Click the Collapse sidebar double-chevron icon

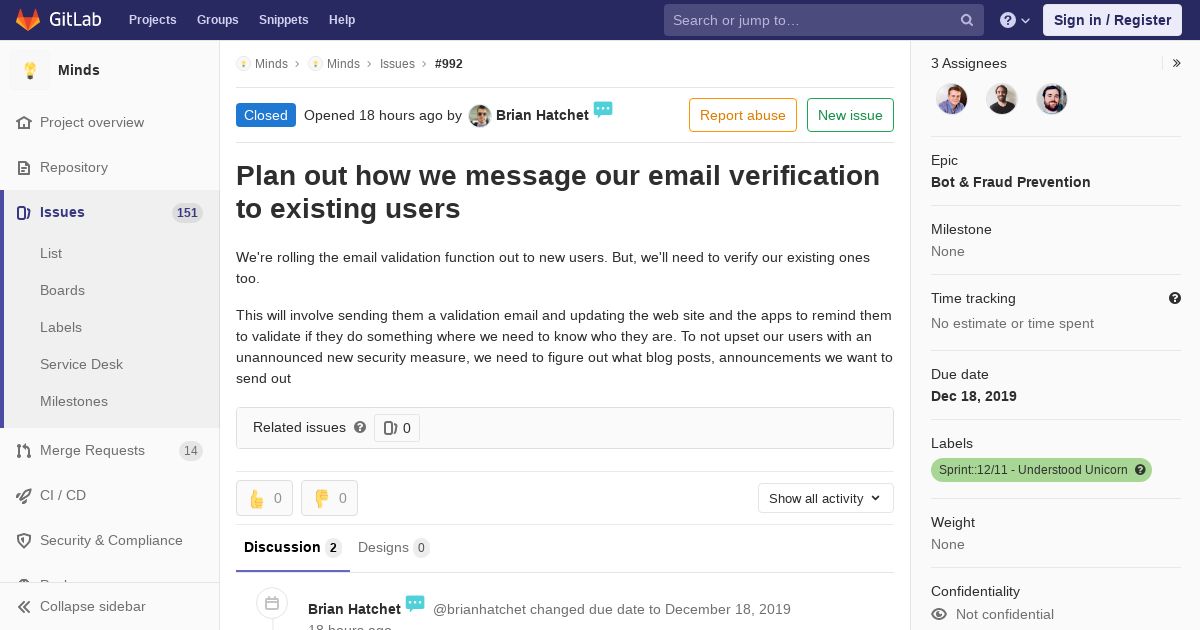(24, 606)
